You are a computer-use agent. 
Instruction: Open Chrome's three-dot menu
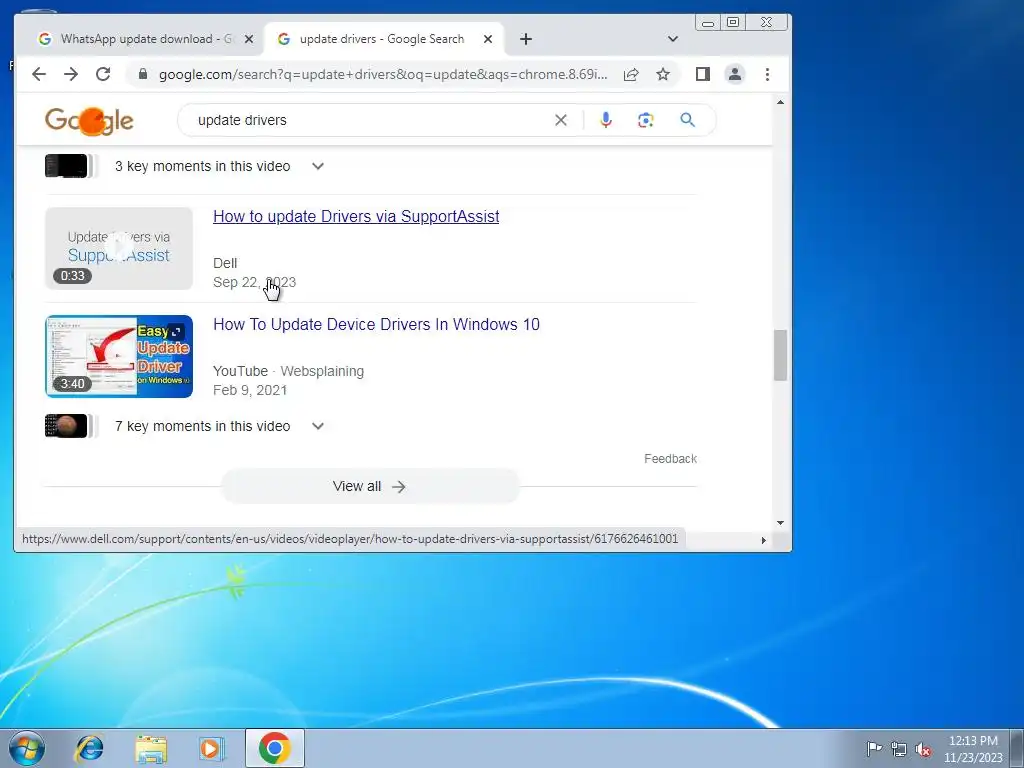[x=767, y=74]
